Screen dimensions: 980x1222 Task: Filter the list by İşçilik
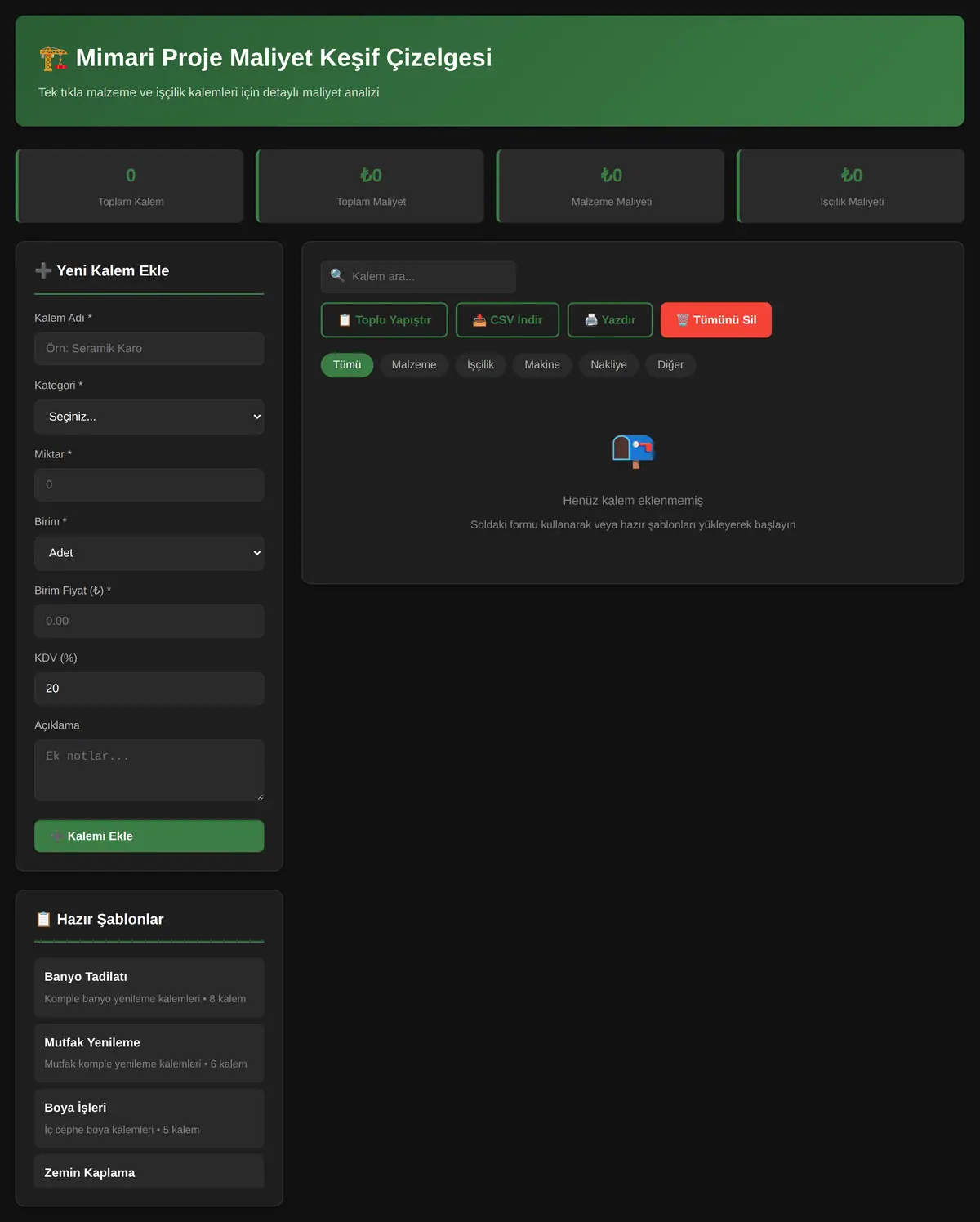click(x=480, y=365)
